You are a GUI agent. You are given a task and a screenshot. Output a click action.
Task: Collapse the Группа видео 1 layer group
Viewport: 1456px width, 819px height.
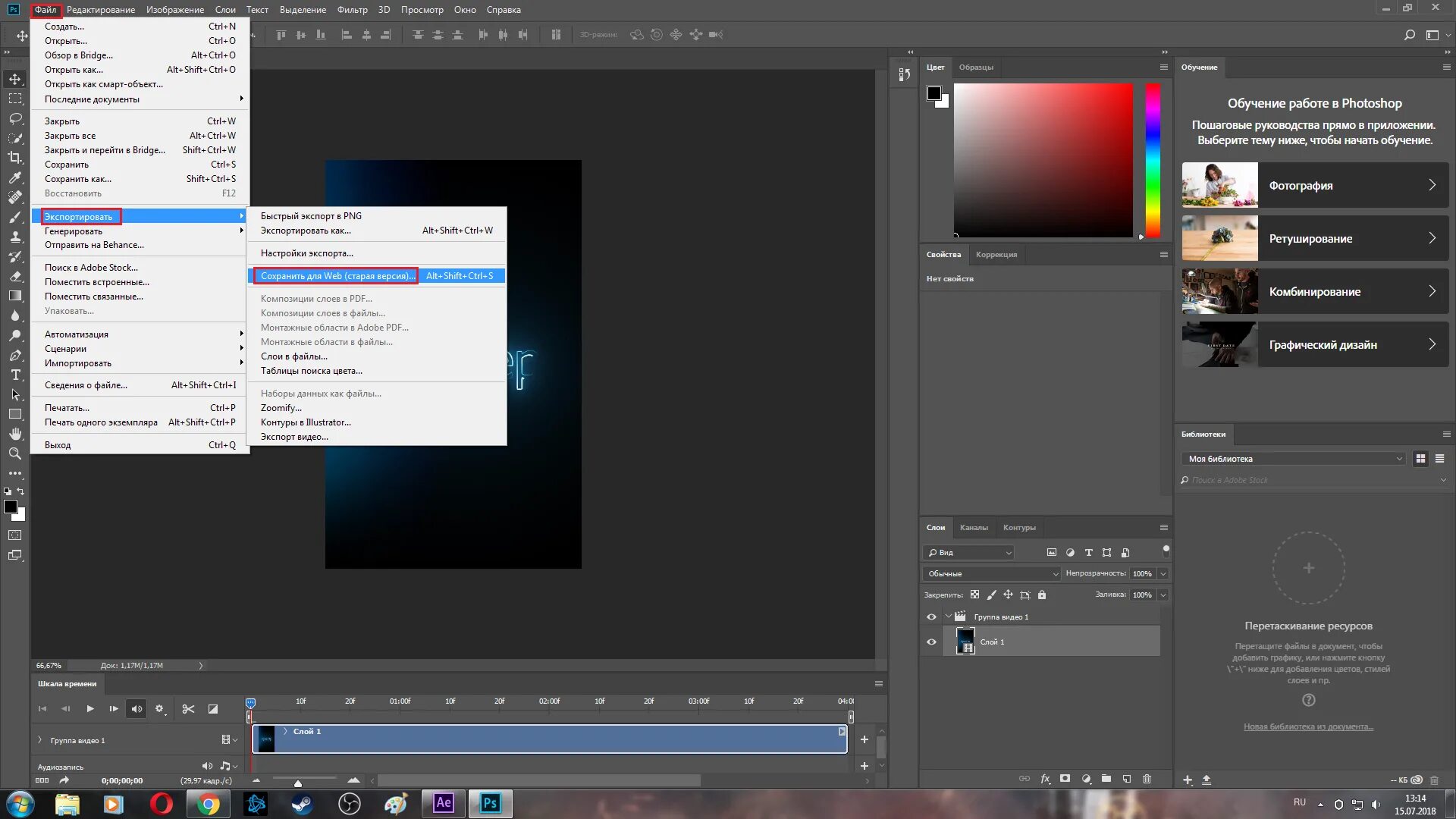coord(948,617)
